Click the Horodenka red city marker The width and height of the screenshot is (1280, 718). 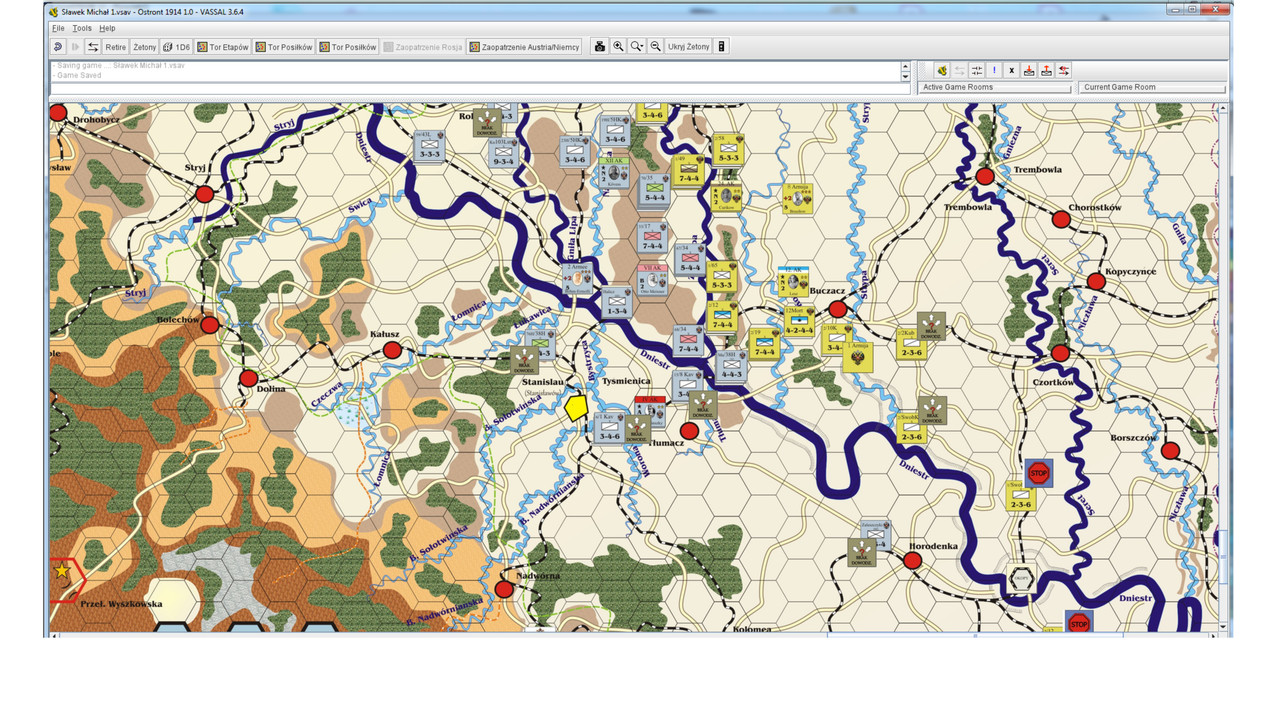(x=912, y=561)
